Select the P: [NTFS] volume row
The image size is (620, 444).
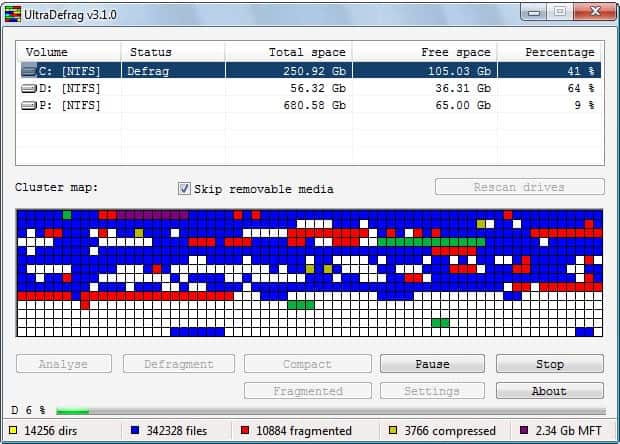point(310,105)
